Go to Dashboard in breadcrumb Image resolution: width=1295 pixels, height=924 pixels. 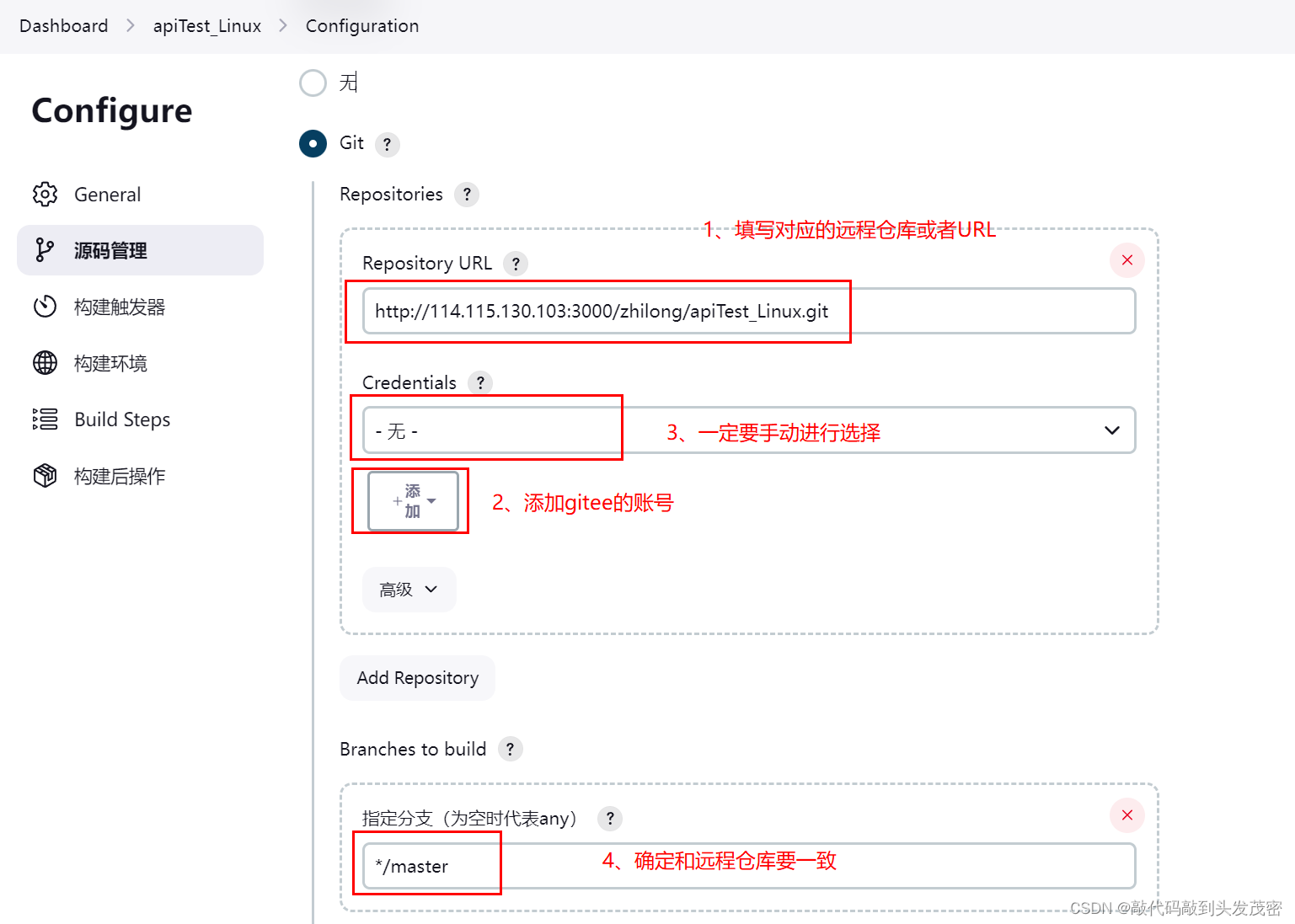(x=64, y=26)
